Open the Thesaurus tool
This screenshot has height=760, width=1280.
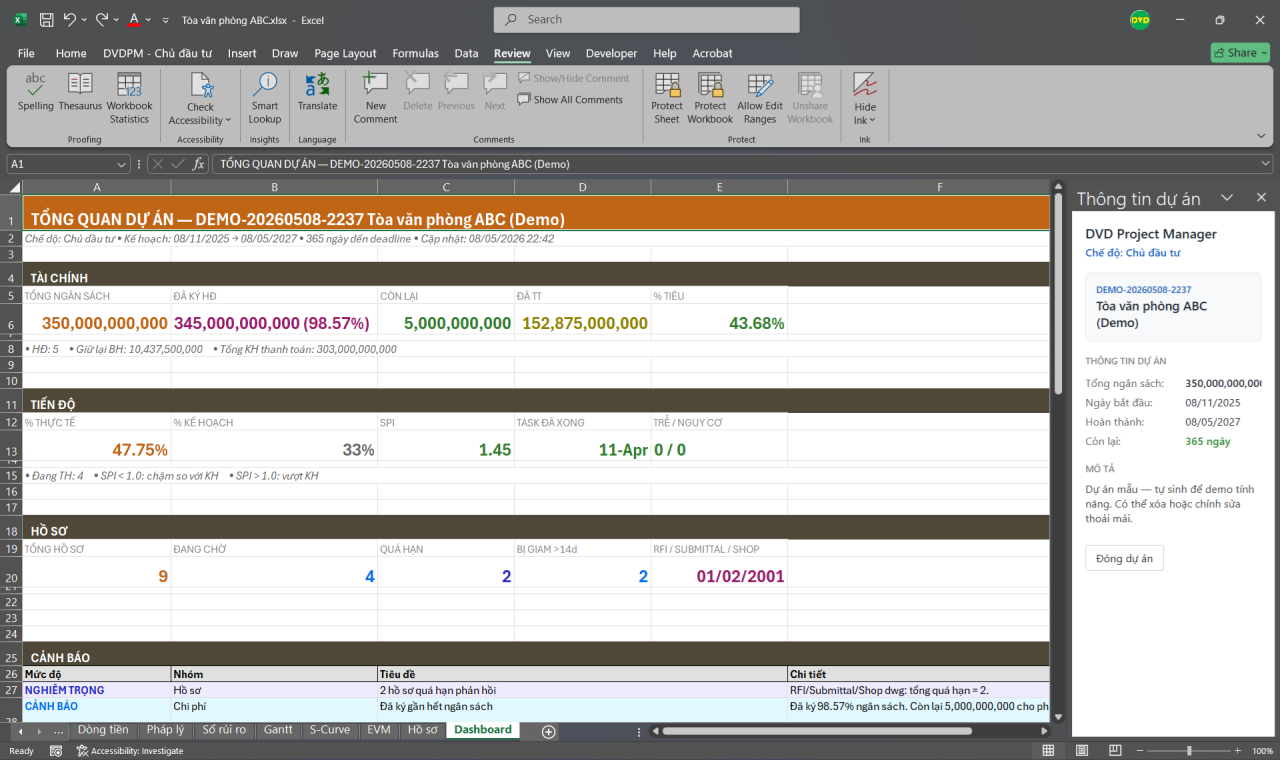click(80, 92)
